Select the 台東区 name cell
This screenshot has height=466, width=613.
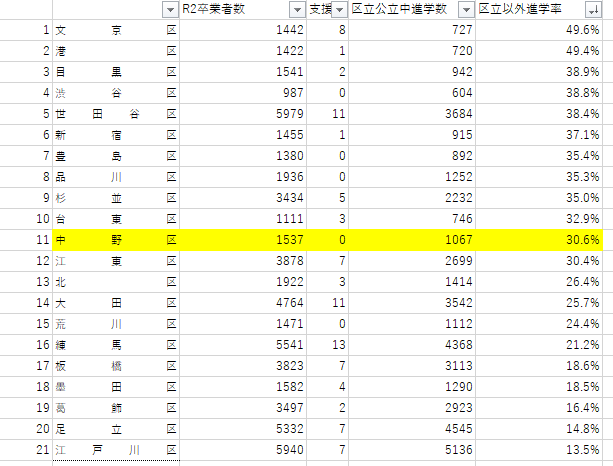[116, 219]
